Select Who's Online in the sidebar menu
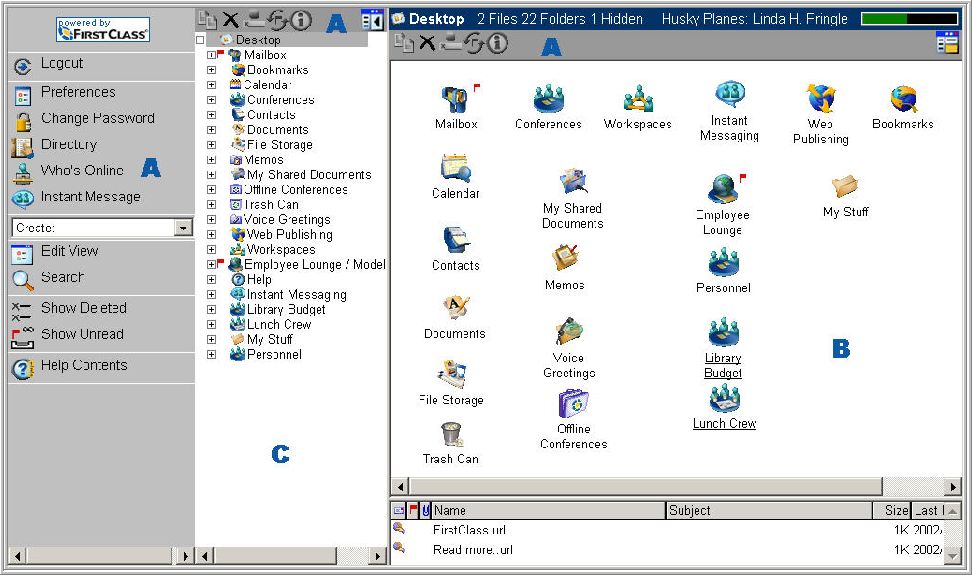 (x=82, y=170)
